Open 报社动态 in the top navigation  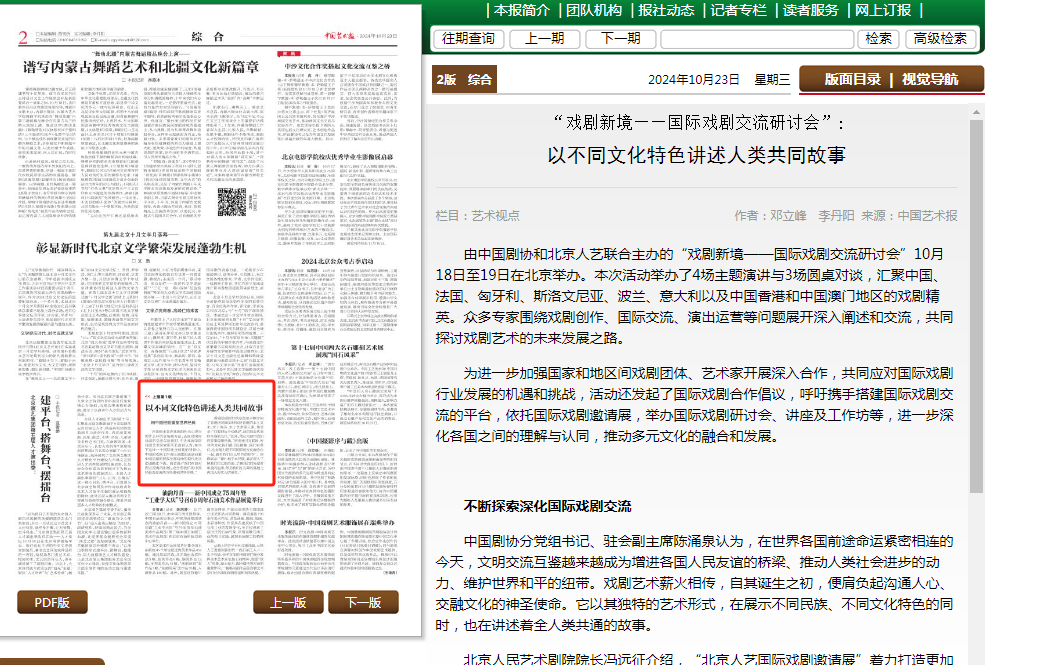click(x=666, y=10)
